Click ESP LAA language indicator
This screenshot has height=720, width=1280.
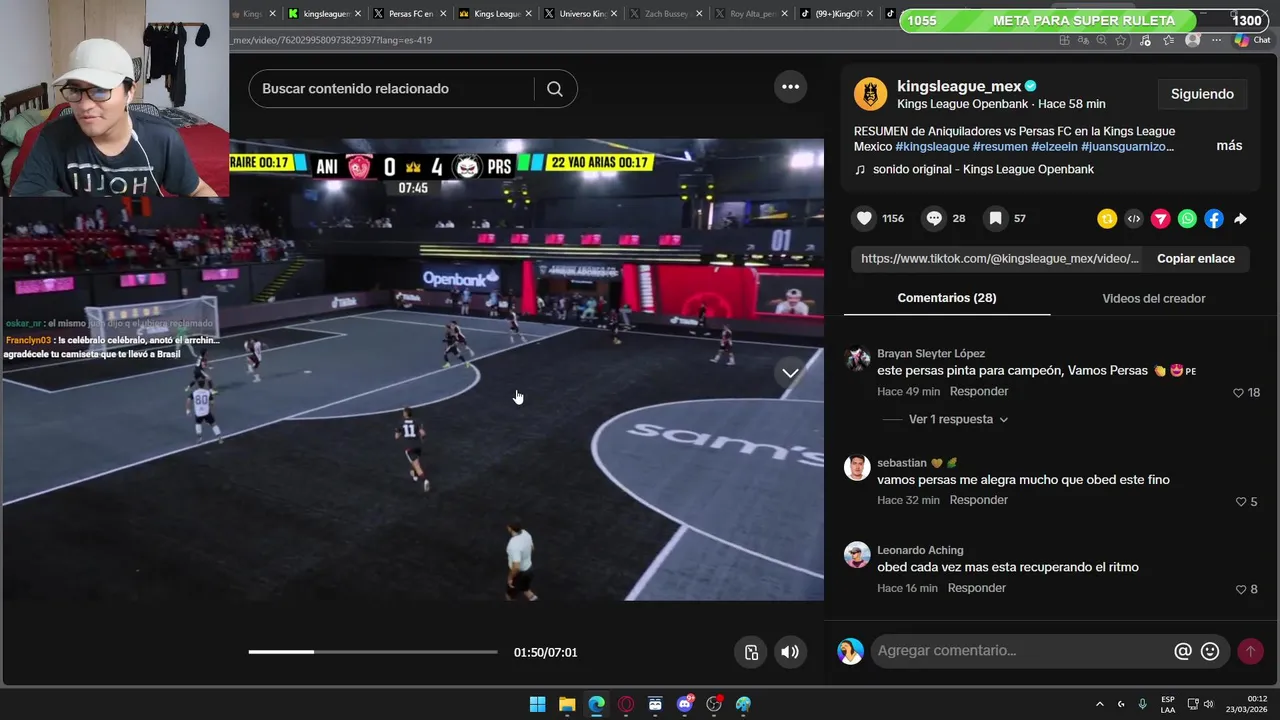pos(1167,704)
